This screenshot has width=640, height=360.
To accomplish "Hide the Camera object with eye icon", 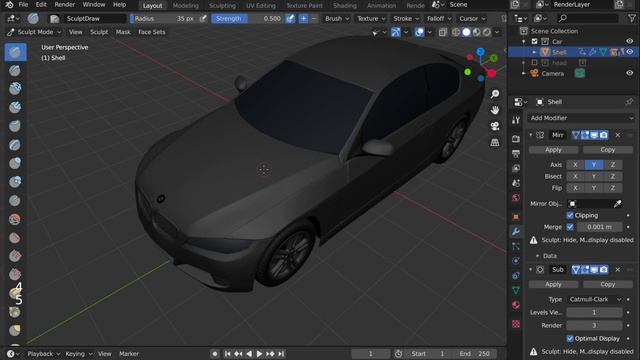I will click(630, 73).
